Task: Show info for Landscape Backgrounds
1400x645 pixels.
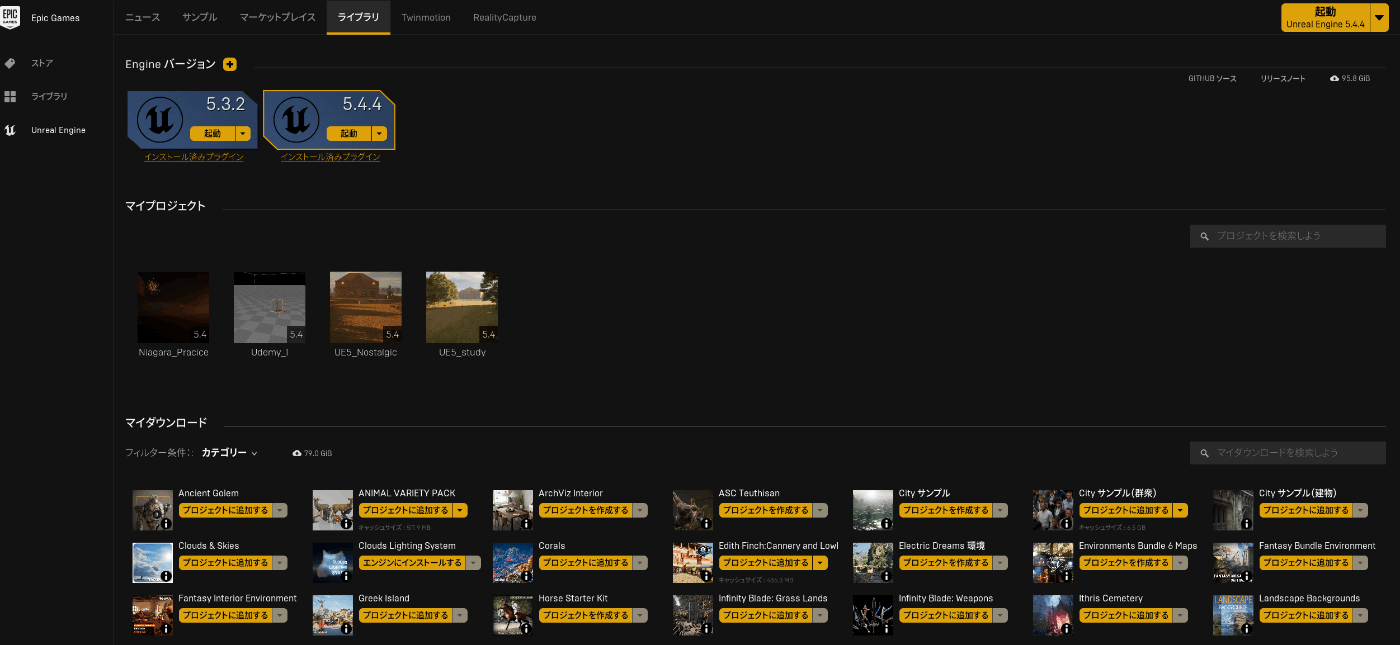Action: [x=1246, y=629]
